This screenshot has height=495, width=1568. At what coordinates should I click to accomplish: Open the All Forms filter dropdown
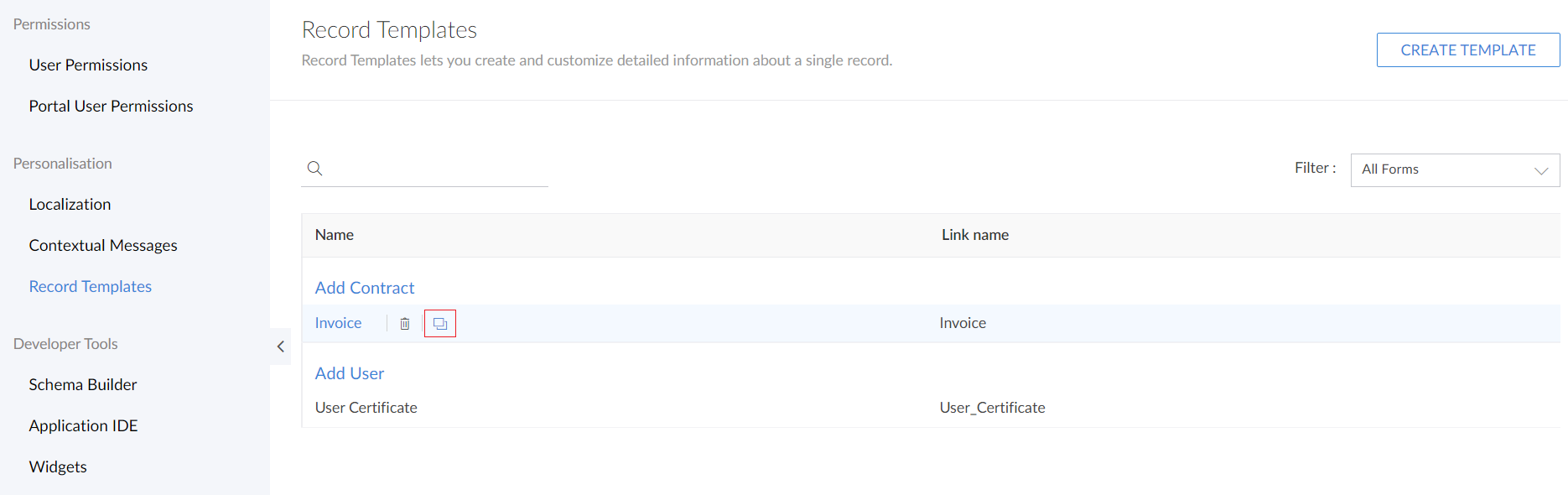point(1455,170)
